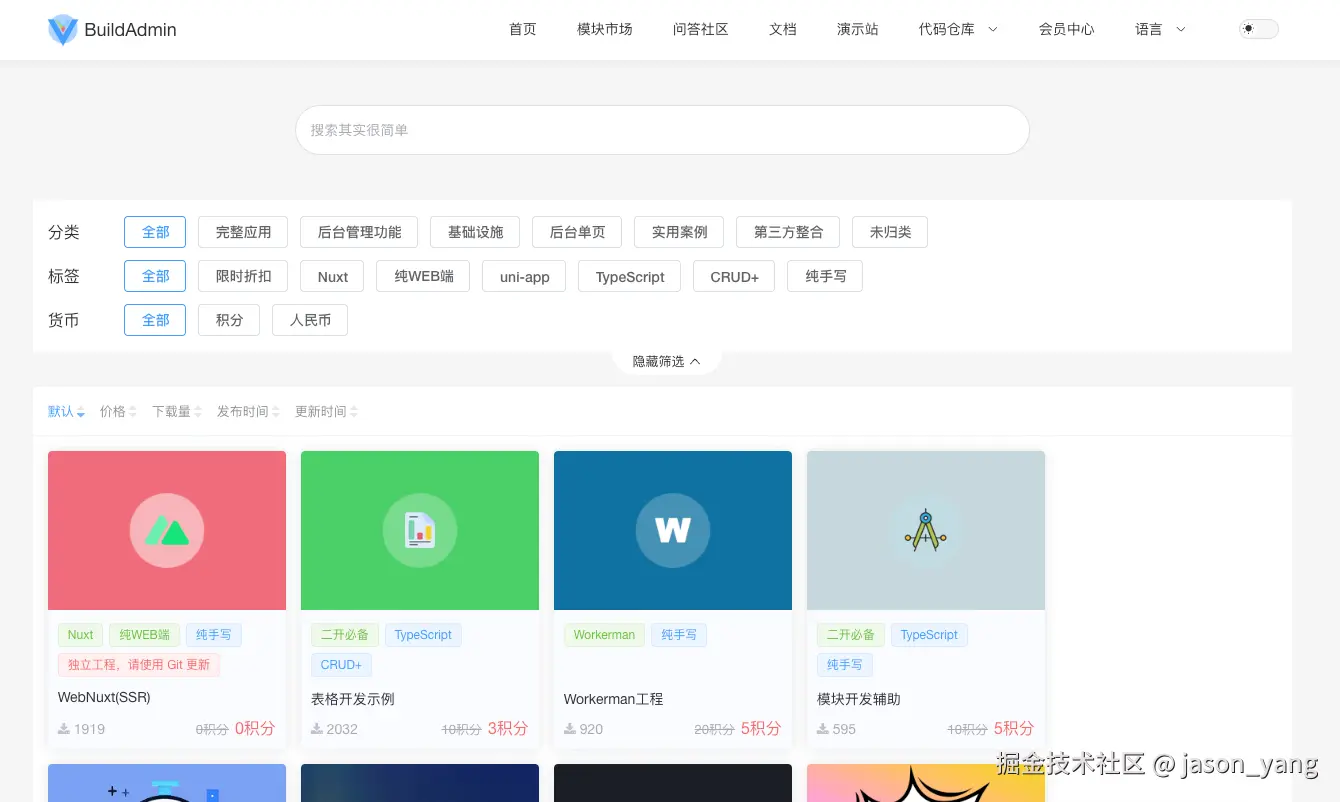Click the Workerman W logo icon

pos(673,530)
